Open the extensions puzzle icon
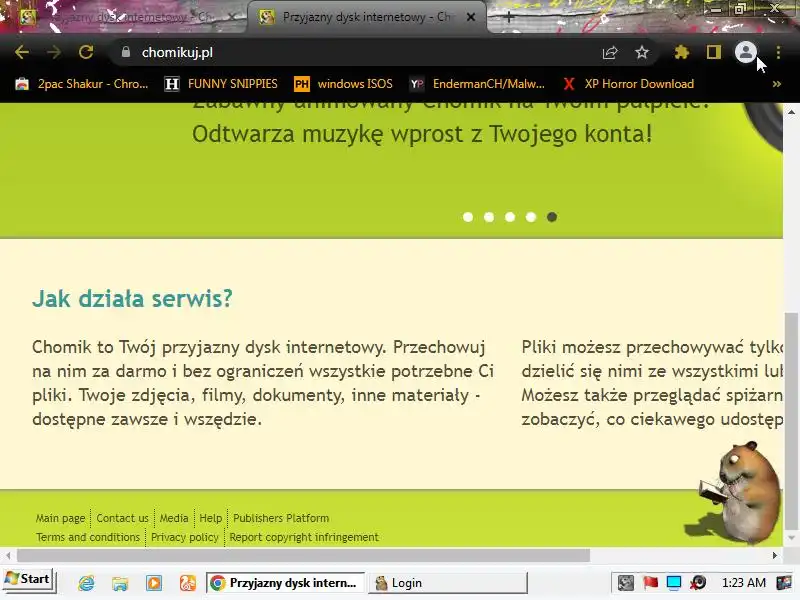The width and height of the screenshot is (800, 600). click(682, 52)
